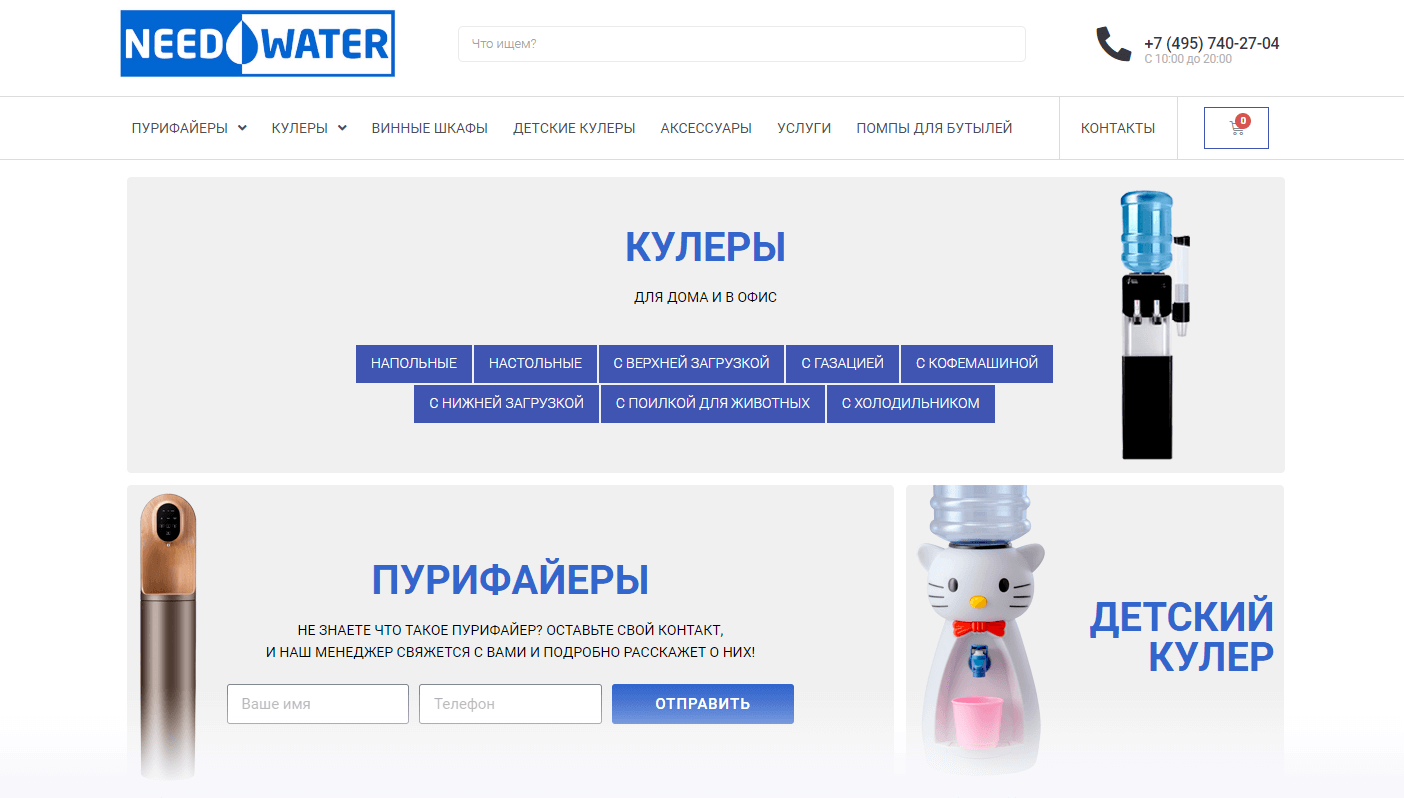Open the ДЕТСКИЕ КУЛЕРЫ menu item

(x=574, y=128)
